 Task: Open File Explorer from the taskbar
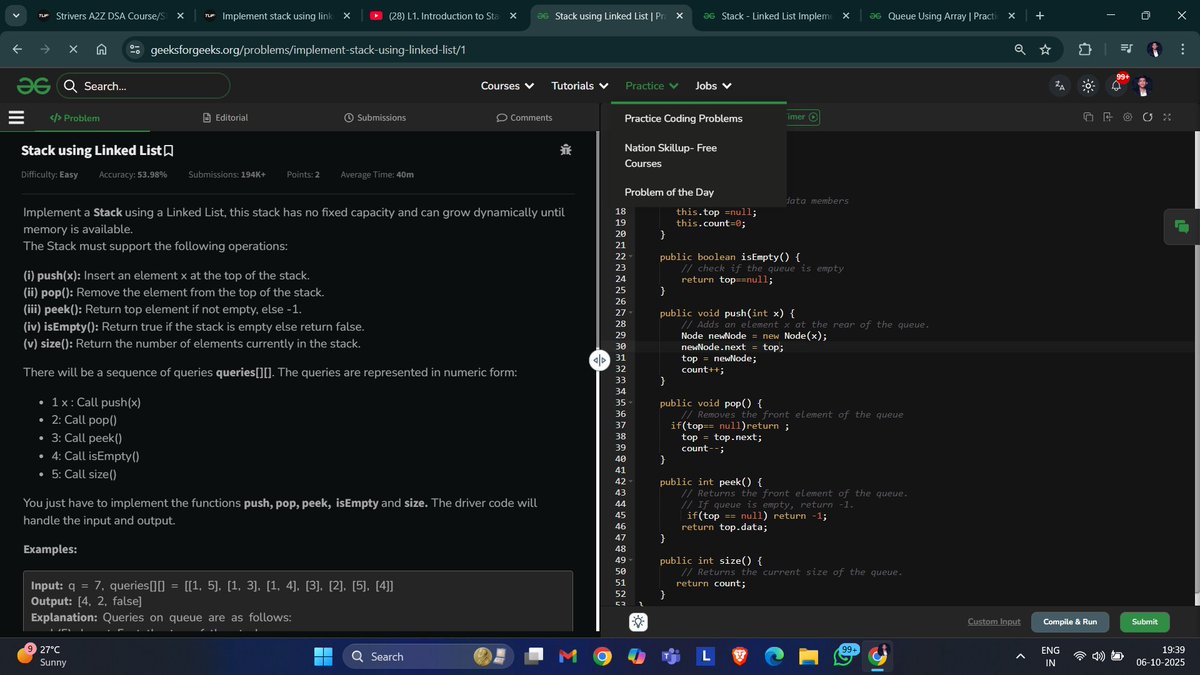click(x=808, y=656)
